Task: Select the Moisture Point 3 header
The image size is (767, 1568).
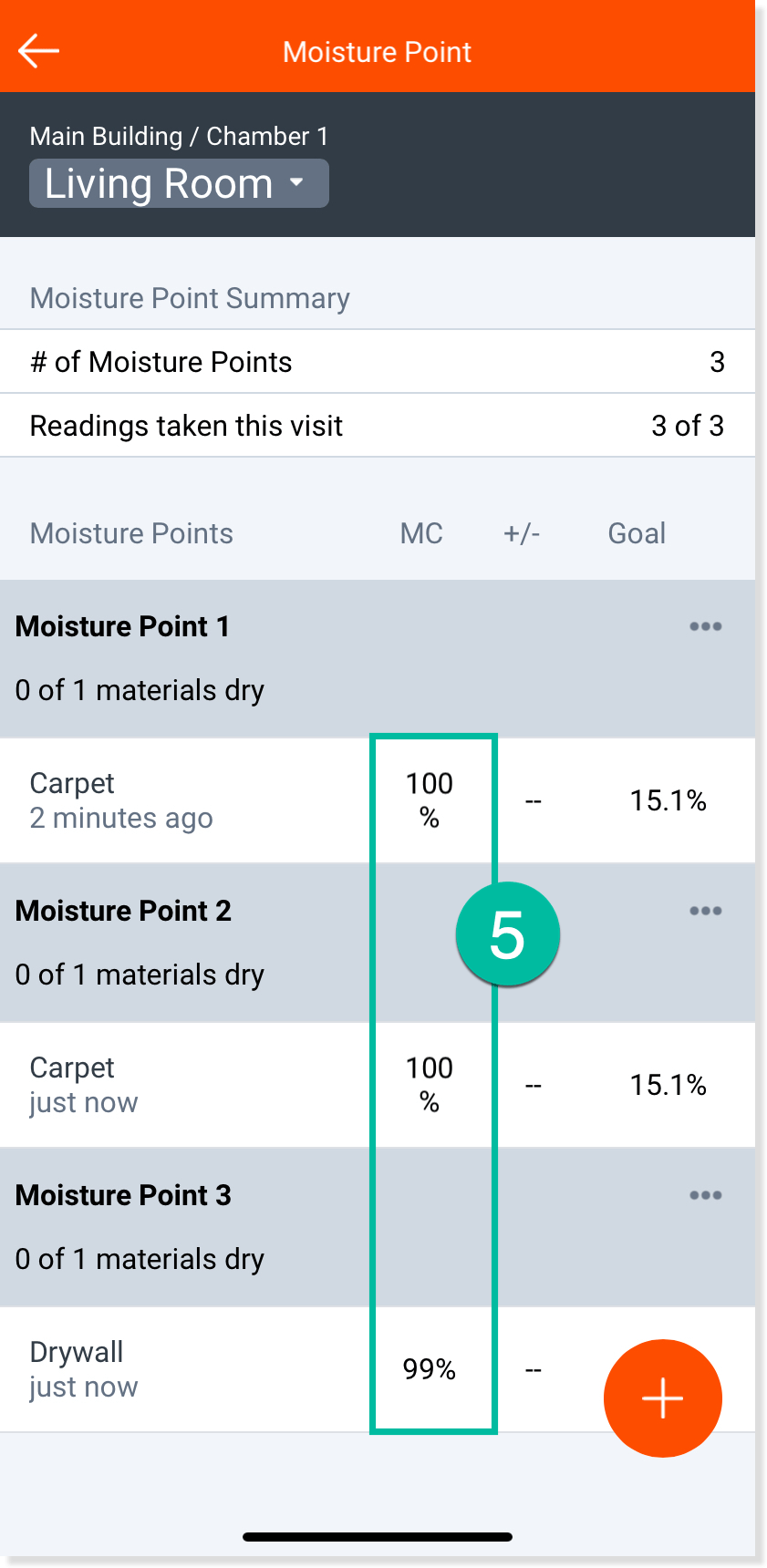Action: click(x=124, y=1196)
